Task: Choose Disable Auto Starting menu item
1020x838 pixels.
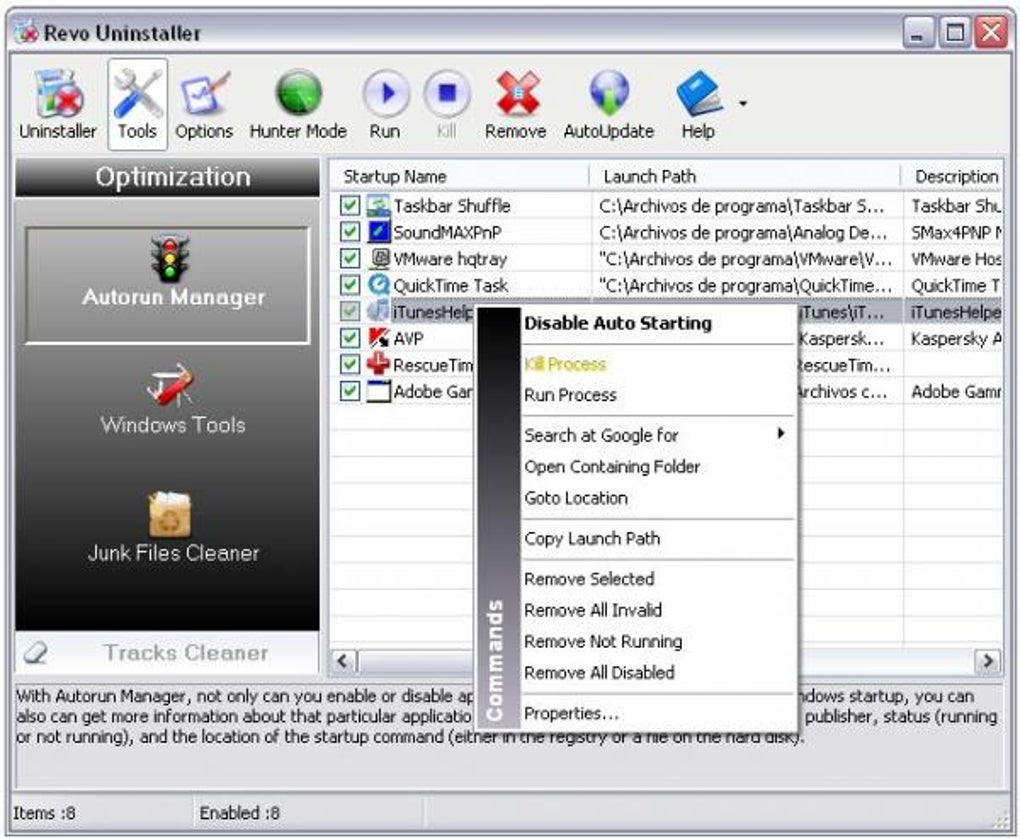Action: (658, 323)
